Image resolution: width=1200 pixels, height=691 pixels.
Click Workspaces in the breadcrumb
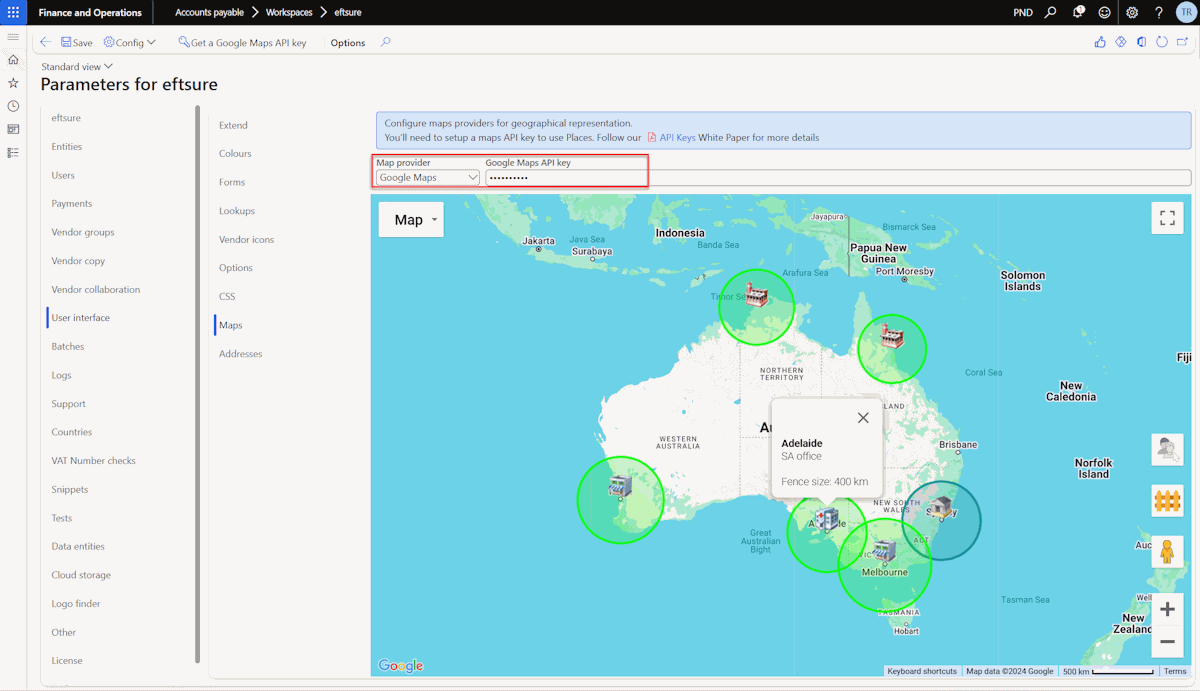(x=289, y=13)
